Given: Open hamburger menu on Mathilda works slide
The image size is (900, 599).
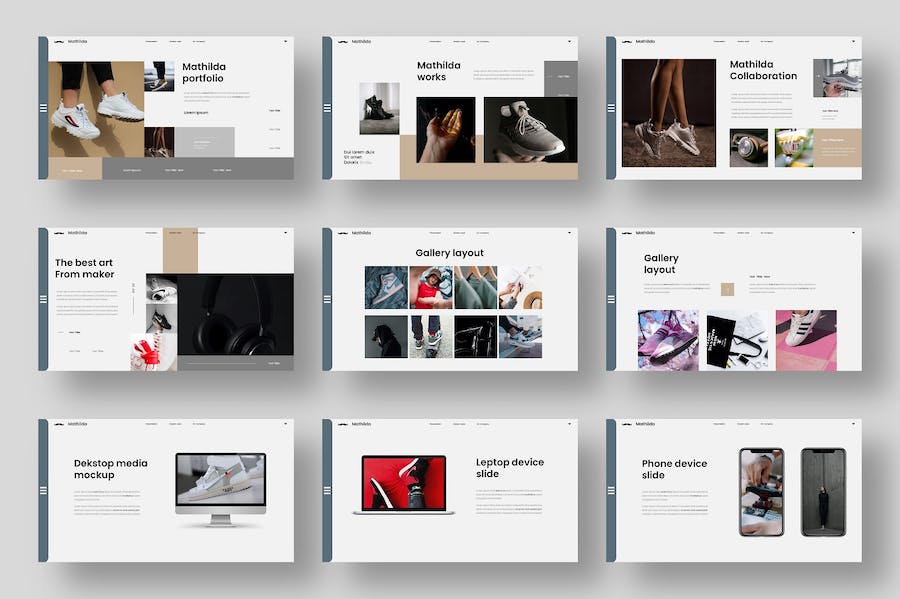Looking at the screenshot, I should pos(327,108).
